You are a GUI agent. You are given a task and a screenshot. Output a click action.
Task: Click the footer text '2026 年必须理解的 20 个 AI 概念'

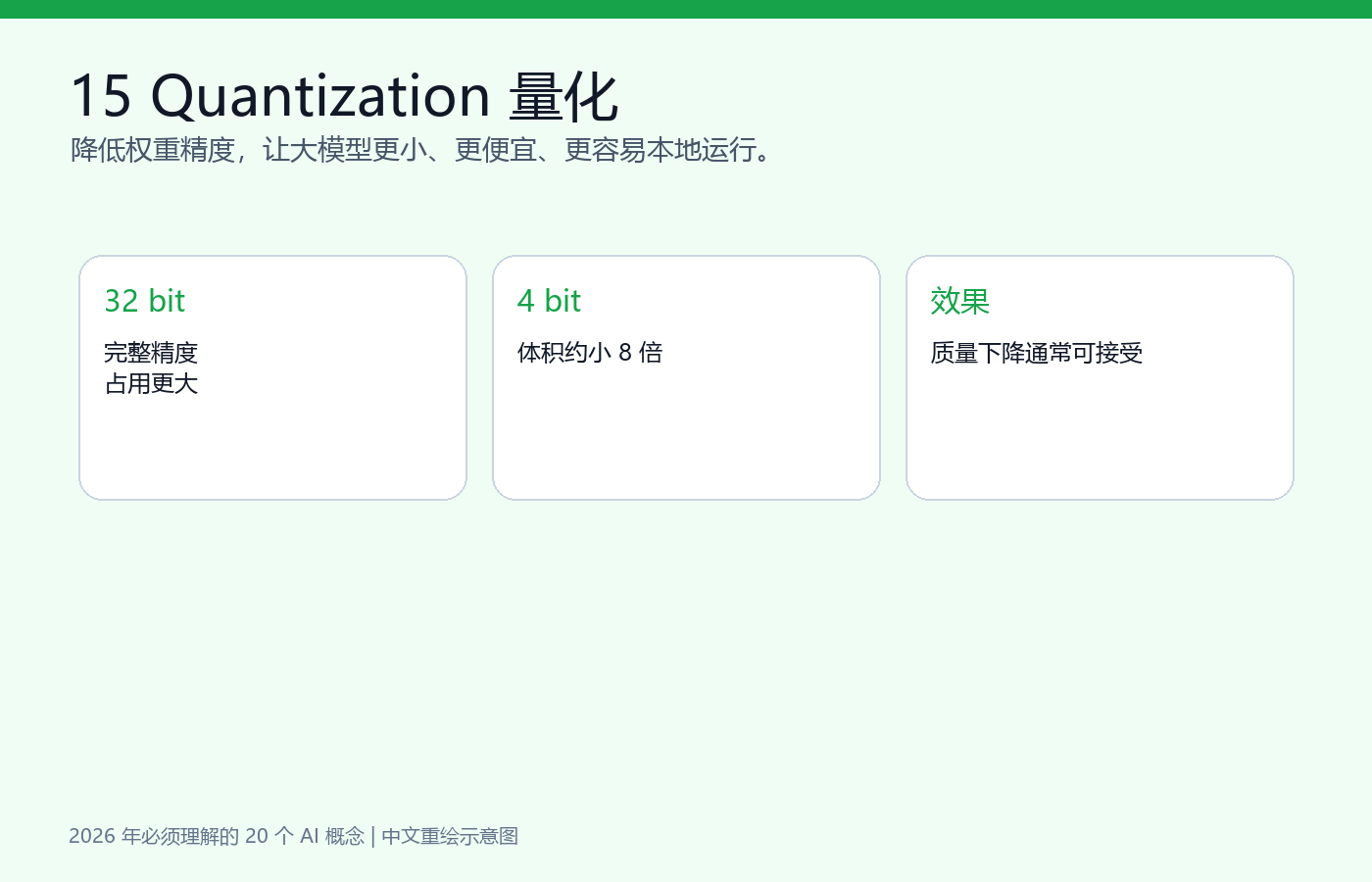click(217, 836)
